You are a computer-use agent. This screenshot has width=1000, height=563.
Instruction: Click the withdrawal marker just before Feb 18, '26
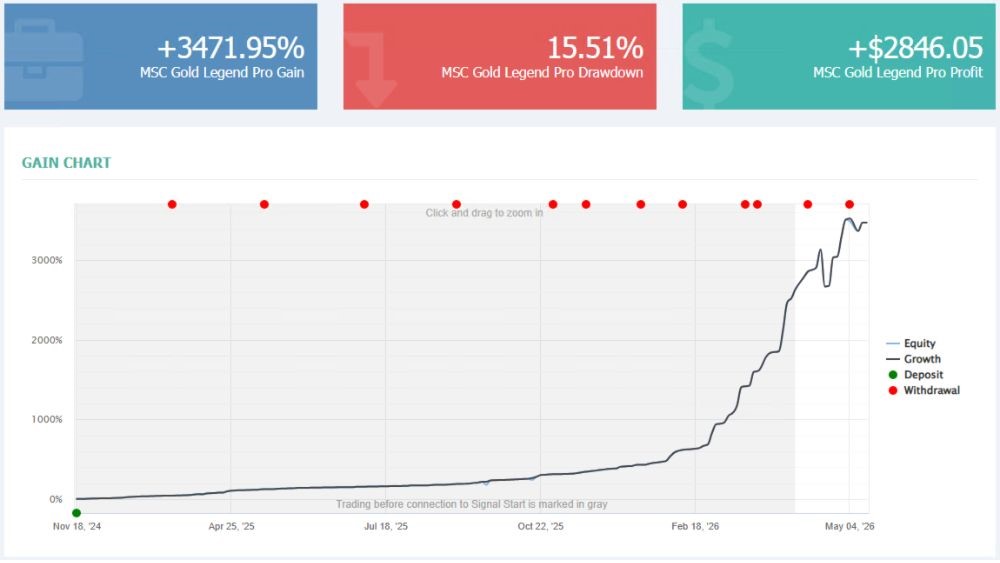click(x=683, y=205)
